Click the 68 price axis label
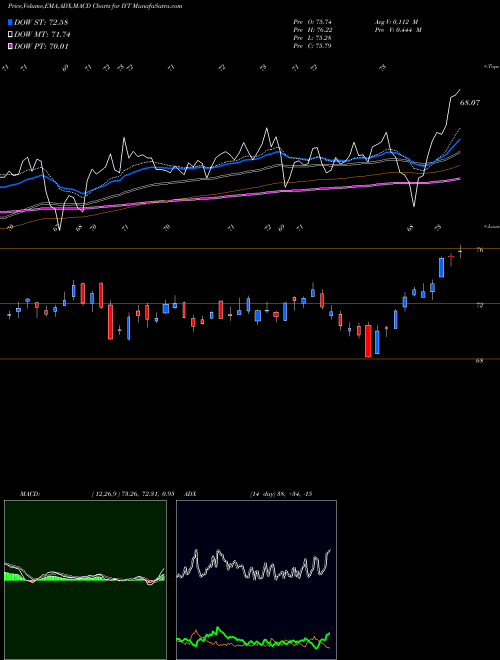The image size is (500, 660). click(x=479, y=361)
